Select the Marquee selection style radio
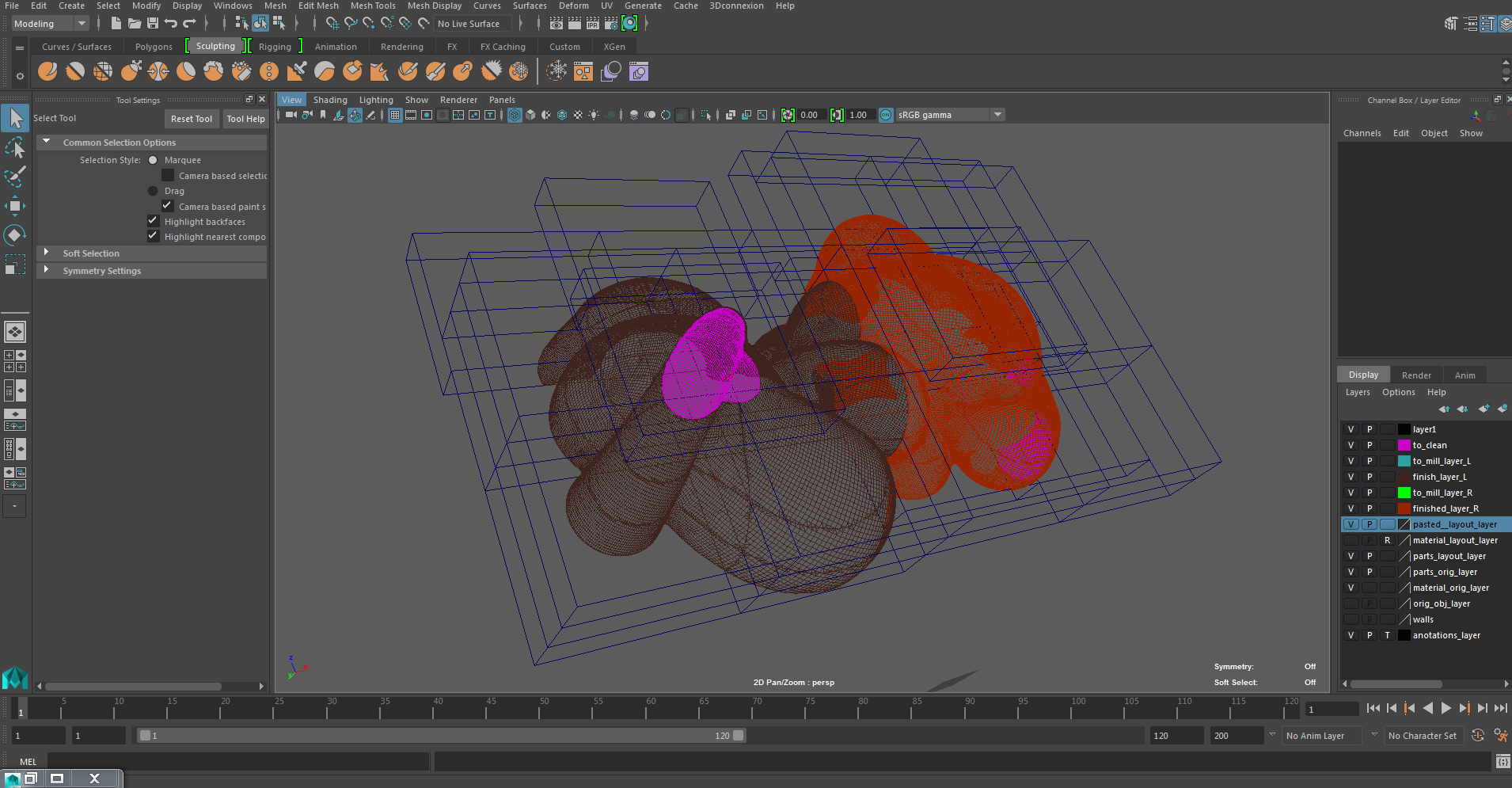 pyautogui.click(x=153, y=160)
